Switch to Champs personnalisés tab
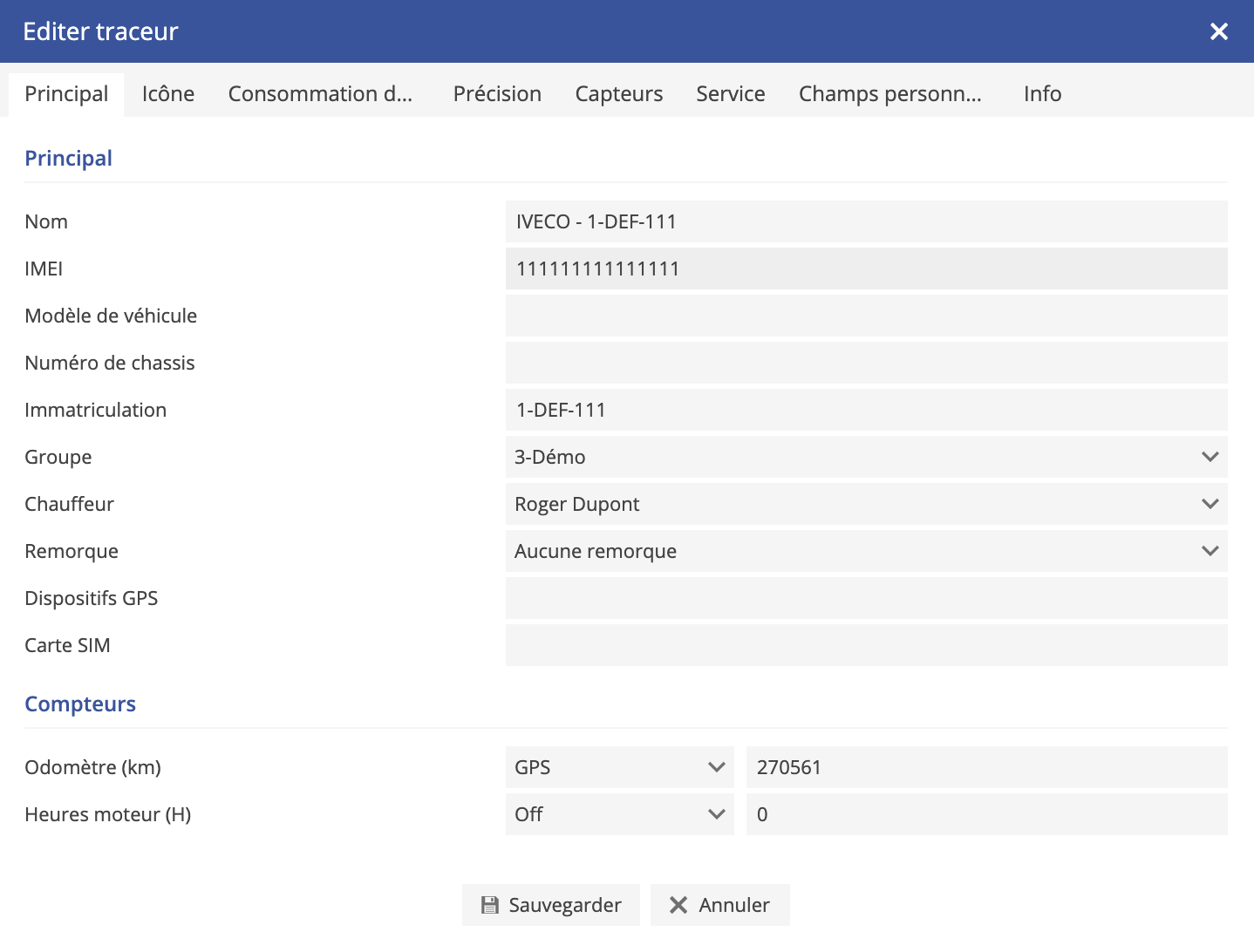Viewport: 1254px width, 952px height. coord(889,94)
